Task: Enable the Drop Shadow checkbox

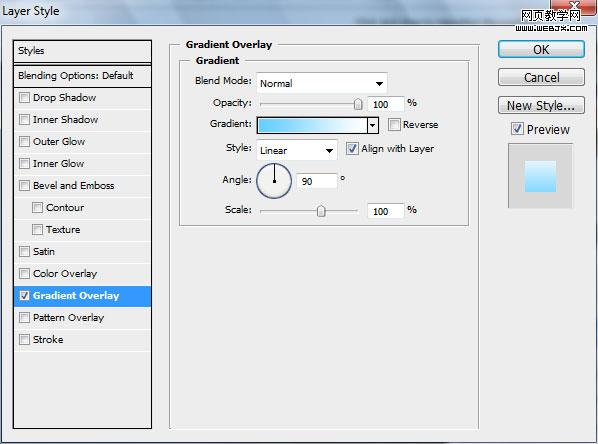Action: click(x=24, y=98)
